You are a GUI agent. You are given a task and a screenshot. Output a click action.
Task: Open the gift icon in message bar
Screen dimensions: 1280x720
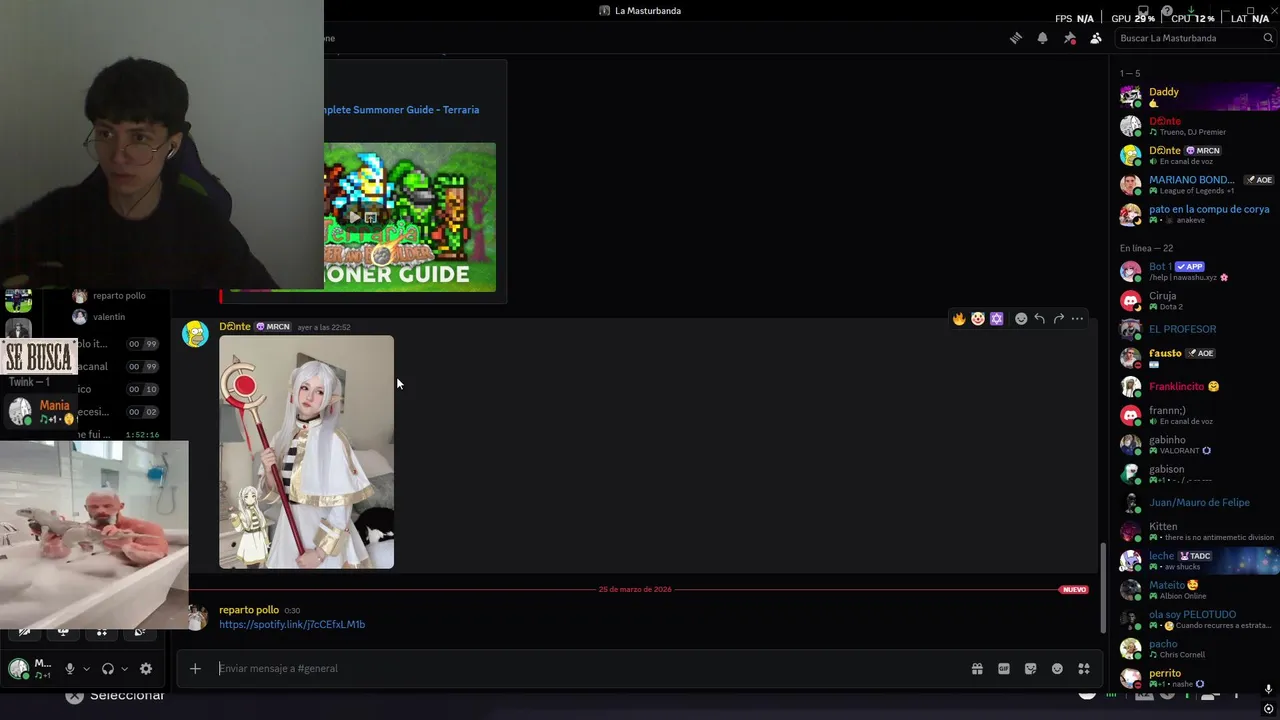click(x=977, y=669)
